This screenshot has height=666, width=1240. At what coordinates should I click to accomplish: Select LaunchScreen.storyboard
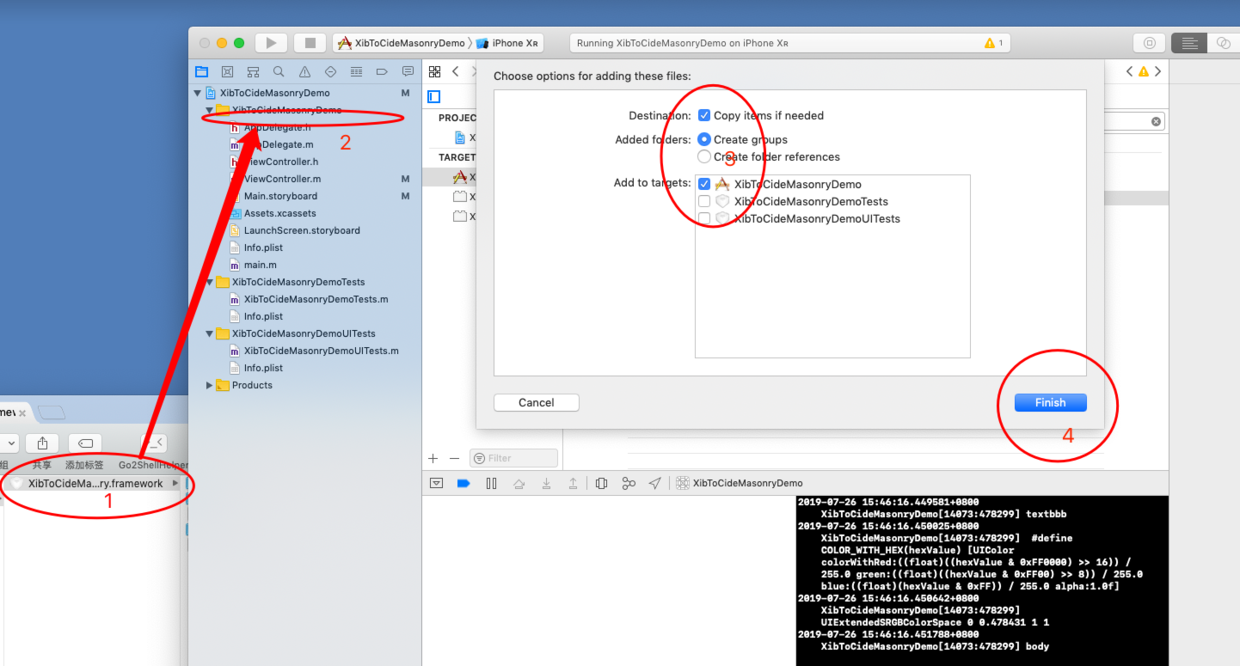click(302, 230)
